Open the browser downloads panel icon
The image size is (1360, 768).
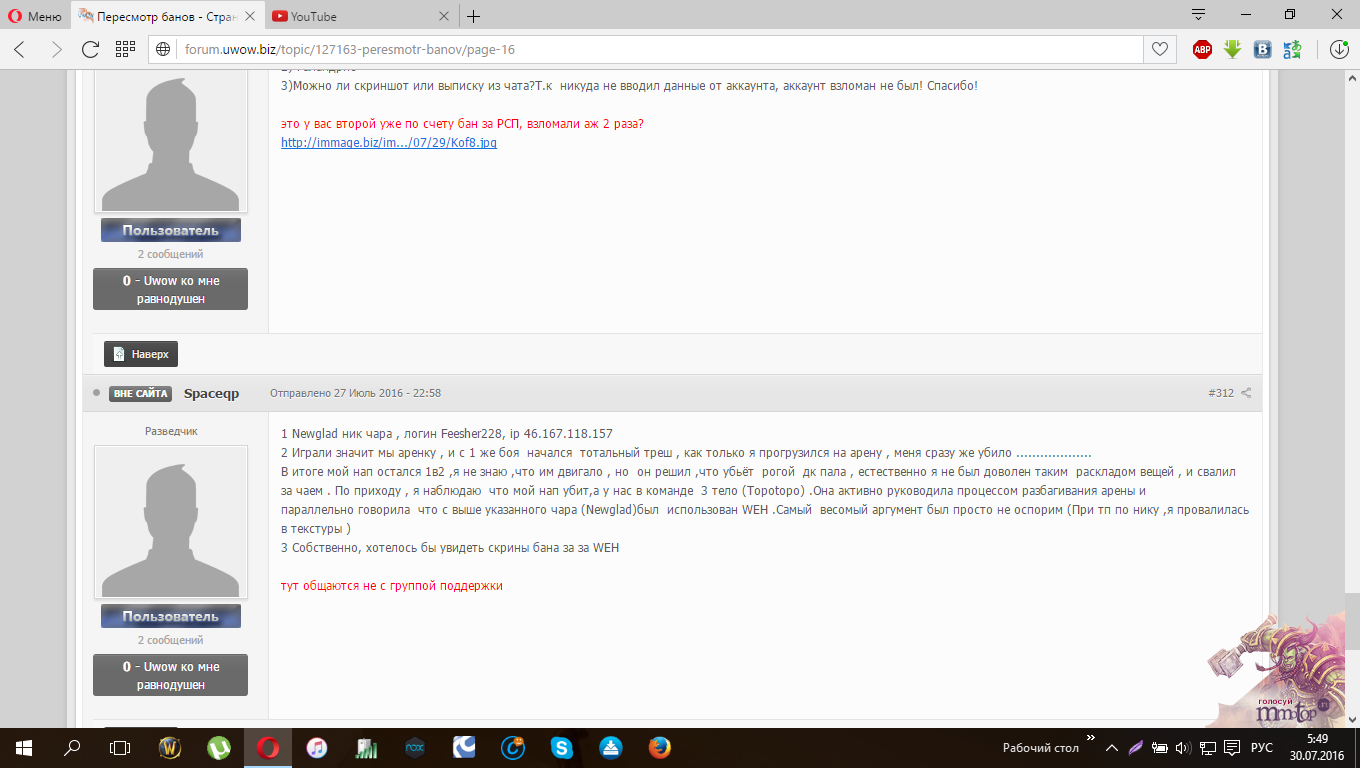point(1339,49)
